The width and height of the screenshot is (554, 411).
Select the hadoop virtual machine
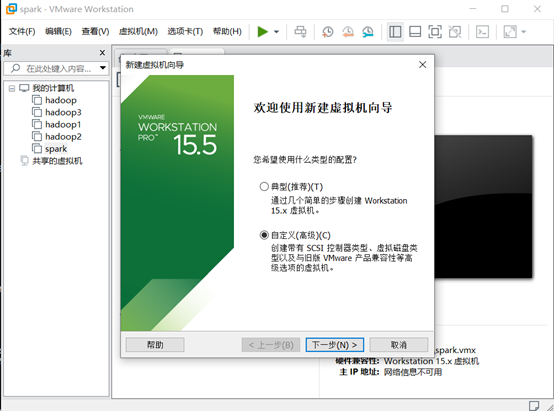click(x=61, y=100)
